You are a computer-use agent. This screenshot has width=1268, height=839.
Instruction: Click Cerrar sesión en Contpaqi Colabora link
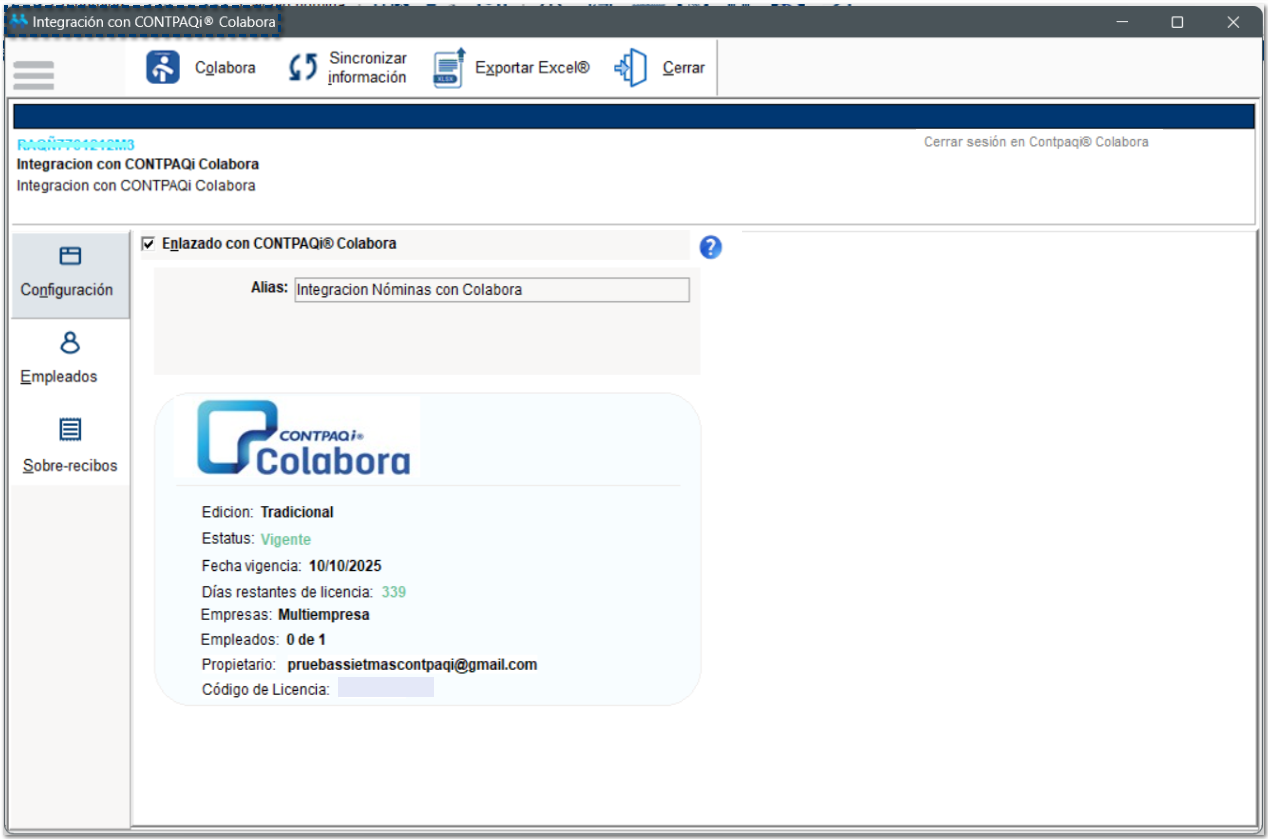pos(1035,142)
